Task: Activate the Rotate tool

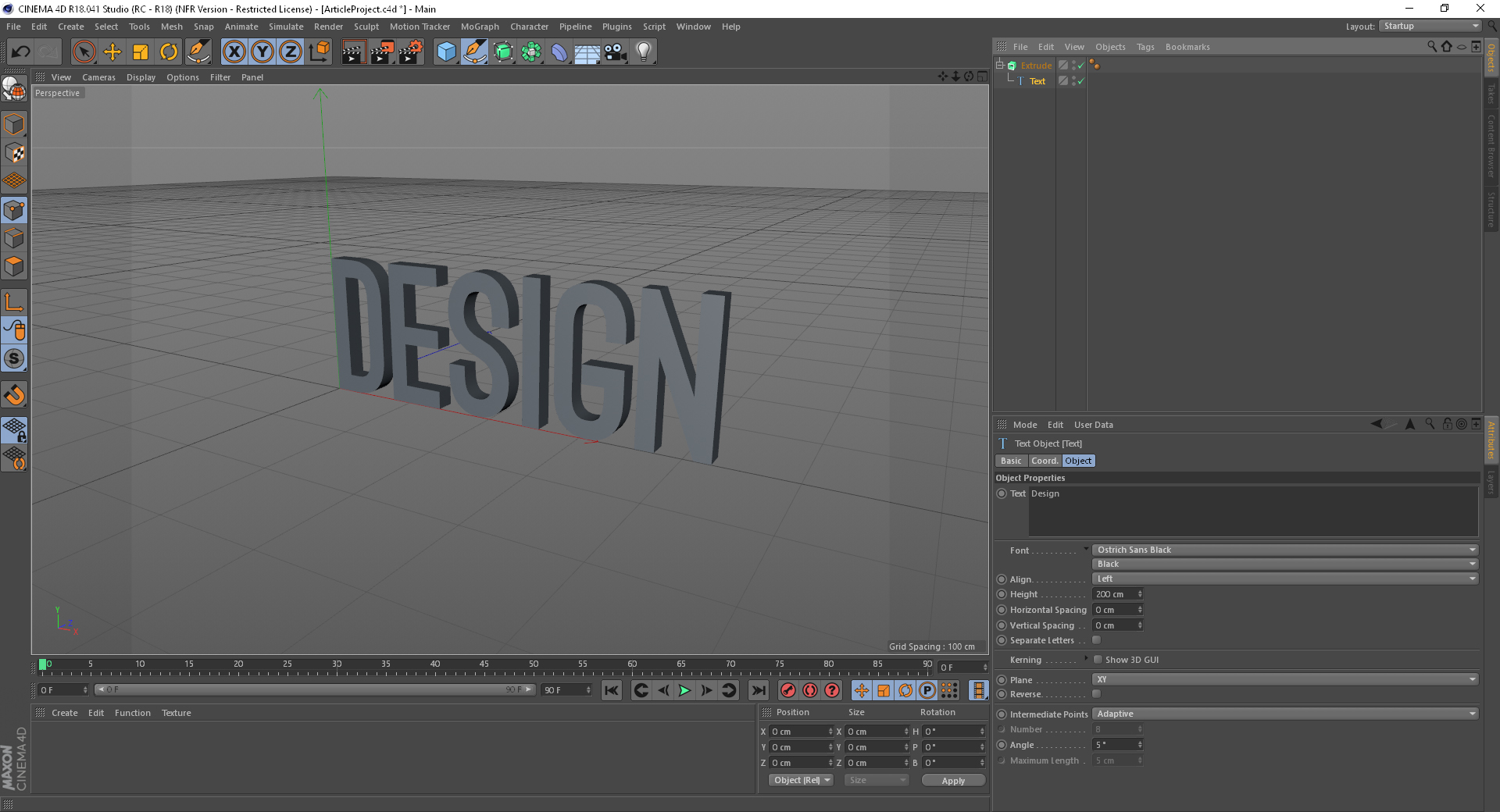Action: tap(169, 52)
